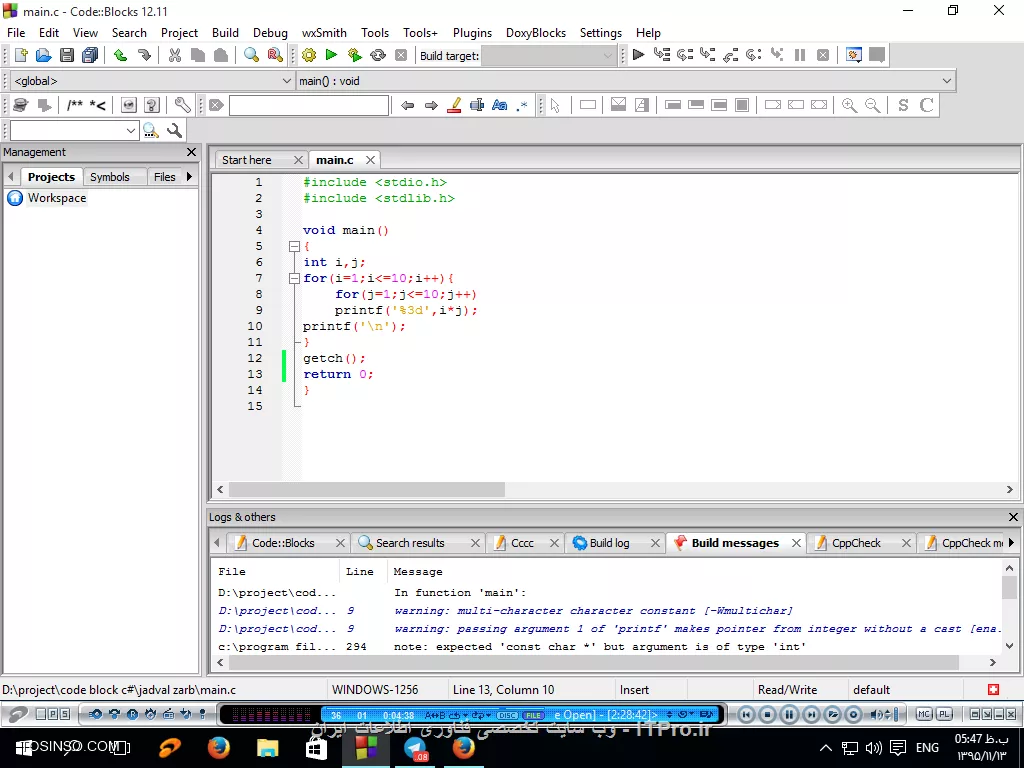Toggle regular expression (.*) search option
Viewport: 1024px width, 768px height.
click(x=522, y=105)
